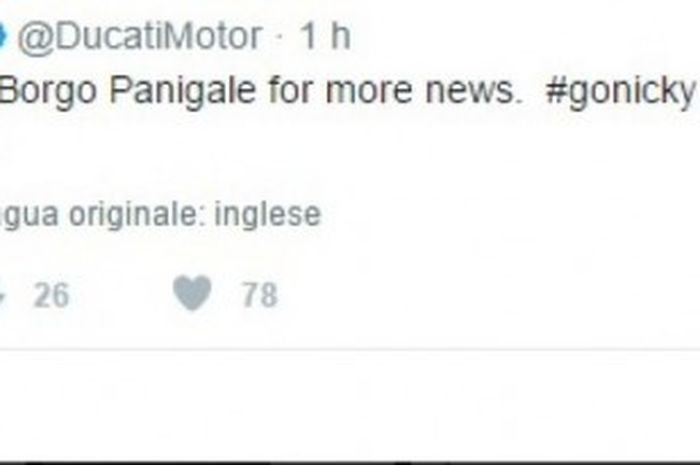Click the blank area below the divider line
Image resolution: width=700 pixels, height=465 pixels.
350,406
